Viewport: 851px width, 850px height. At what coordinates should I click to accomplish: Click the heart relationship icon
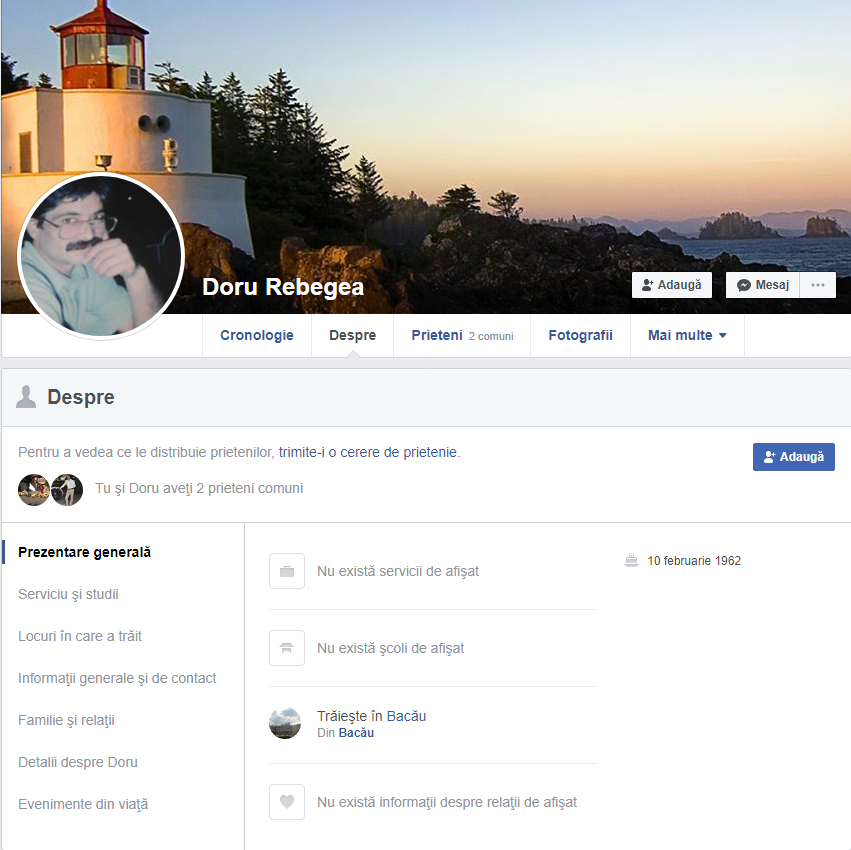pos(287,802)
